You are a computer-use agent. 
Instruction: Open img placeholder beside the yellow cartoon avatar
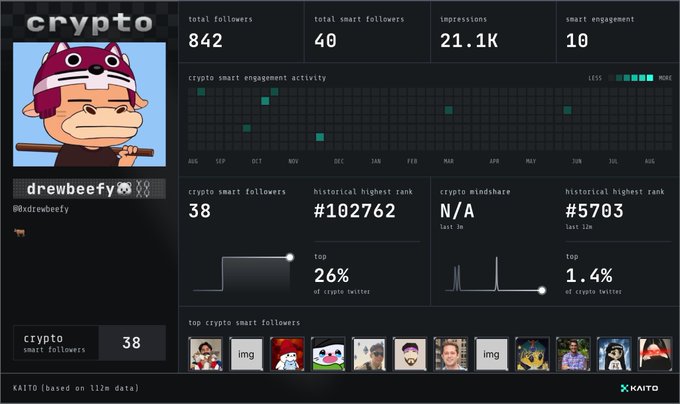[491, 354]
